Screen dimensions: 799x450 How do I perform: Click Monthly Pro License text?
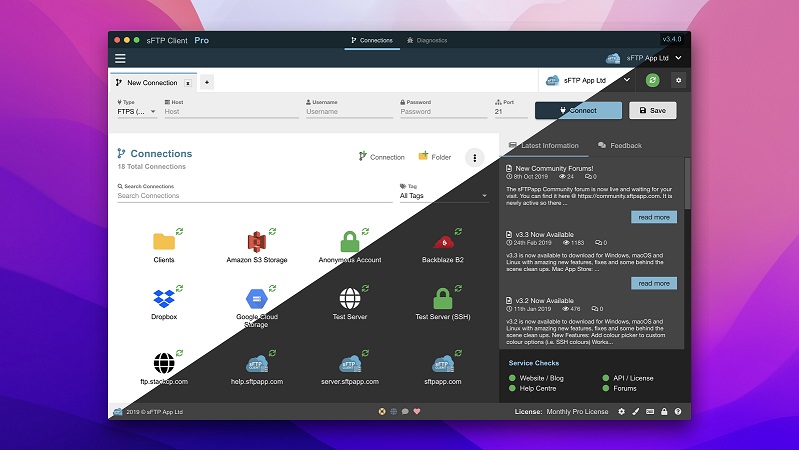tap(577, 411)
